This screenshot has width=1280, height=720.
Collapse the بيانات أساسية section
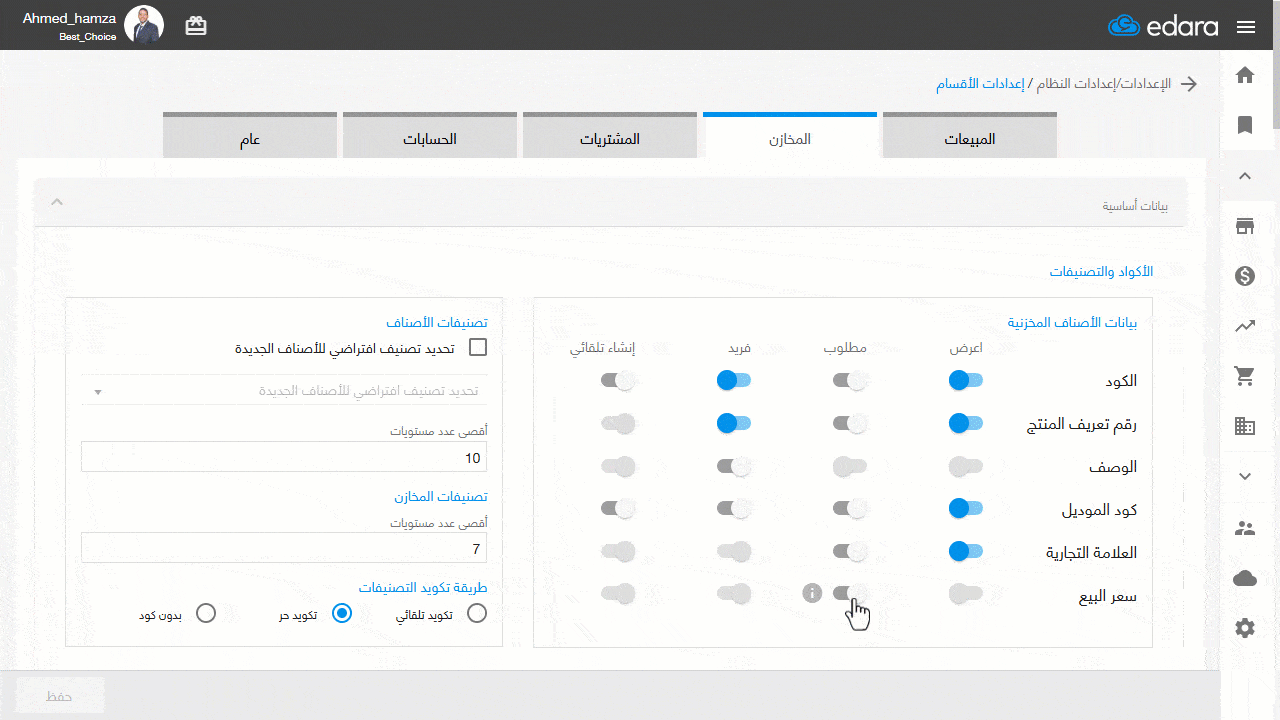coord(58,203)
